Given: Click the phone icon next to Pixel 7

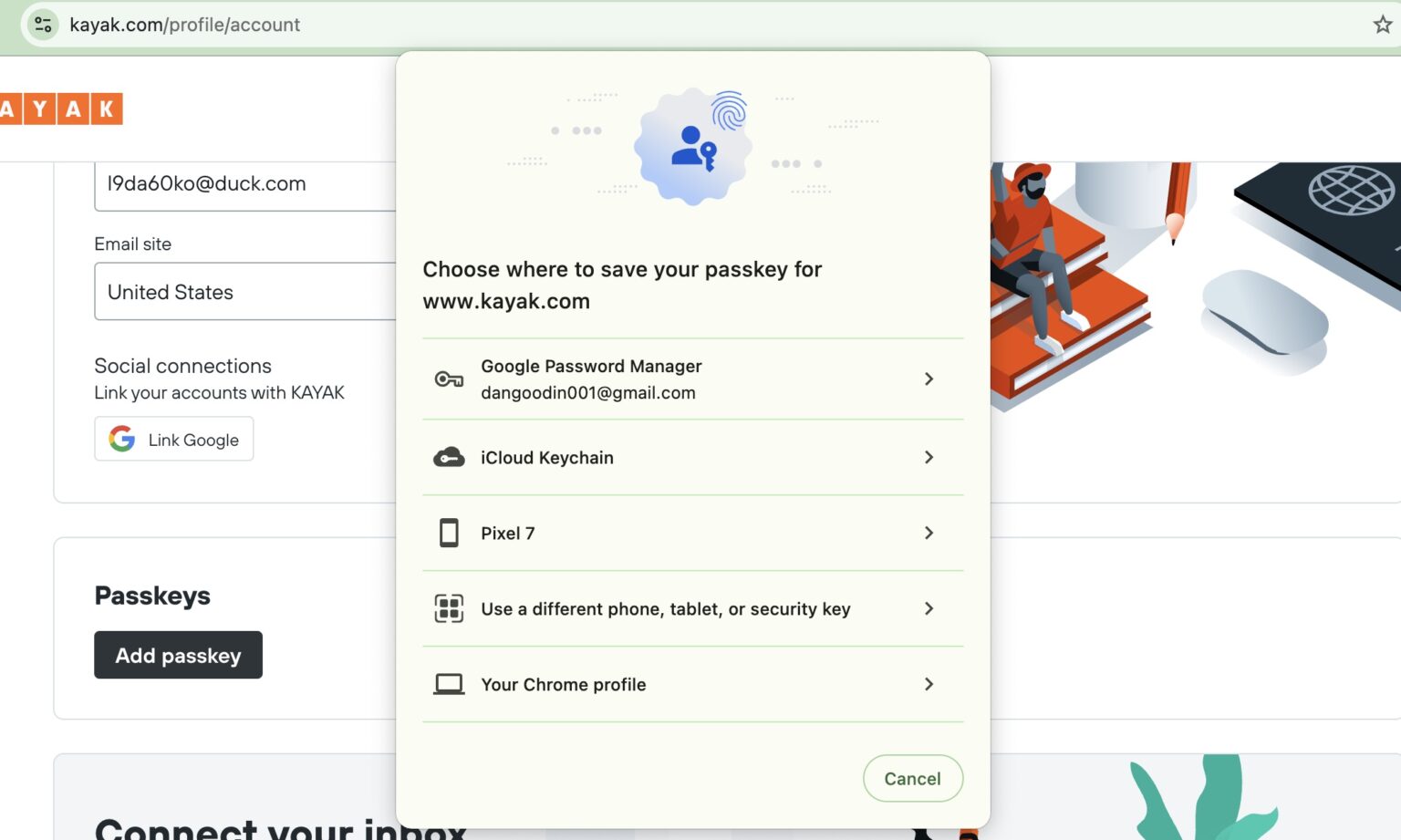Looking at the screenshot, I should (x=448, y=533).
